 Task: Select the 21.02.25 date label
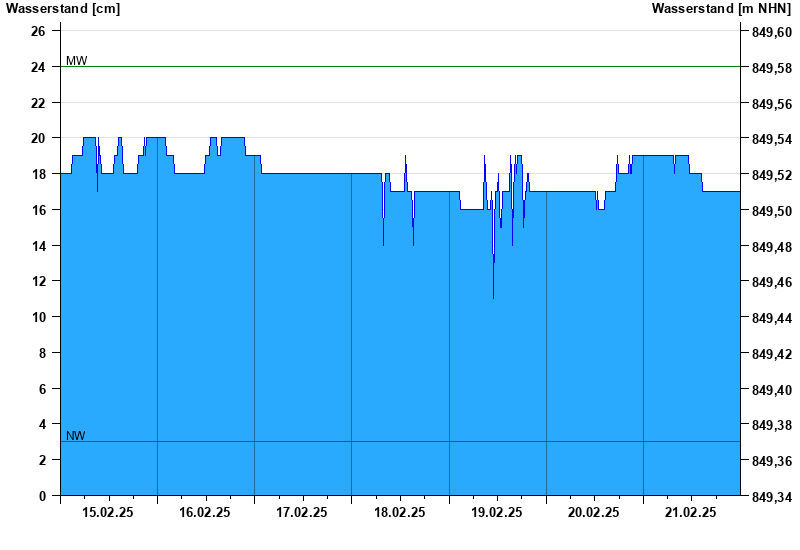click(x=691, y=512)
